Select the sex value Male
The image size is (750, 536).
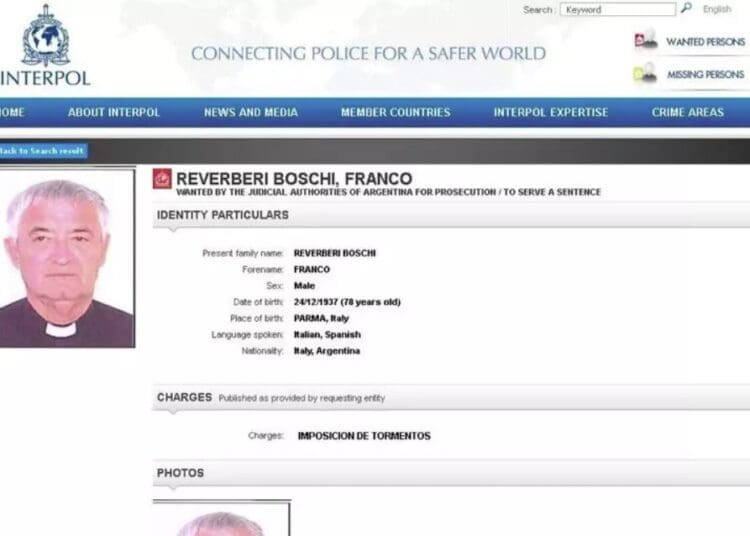pos(304,286)
